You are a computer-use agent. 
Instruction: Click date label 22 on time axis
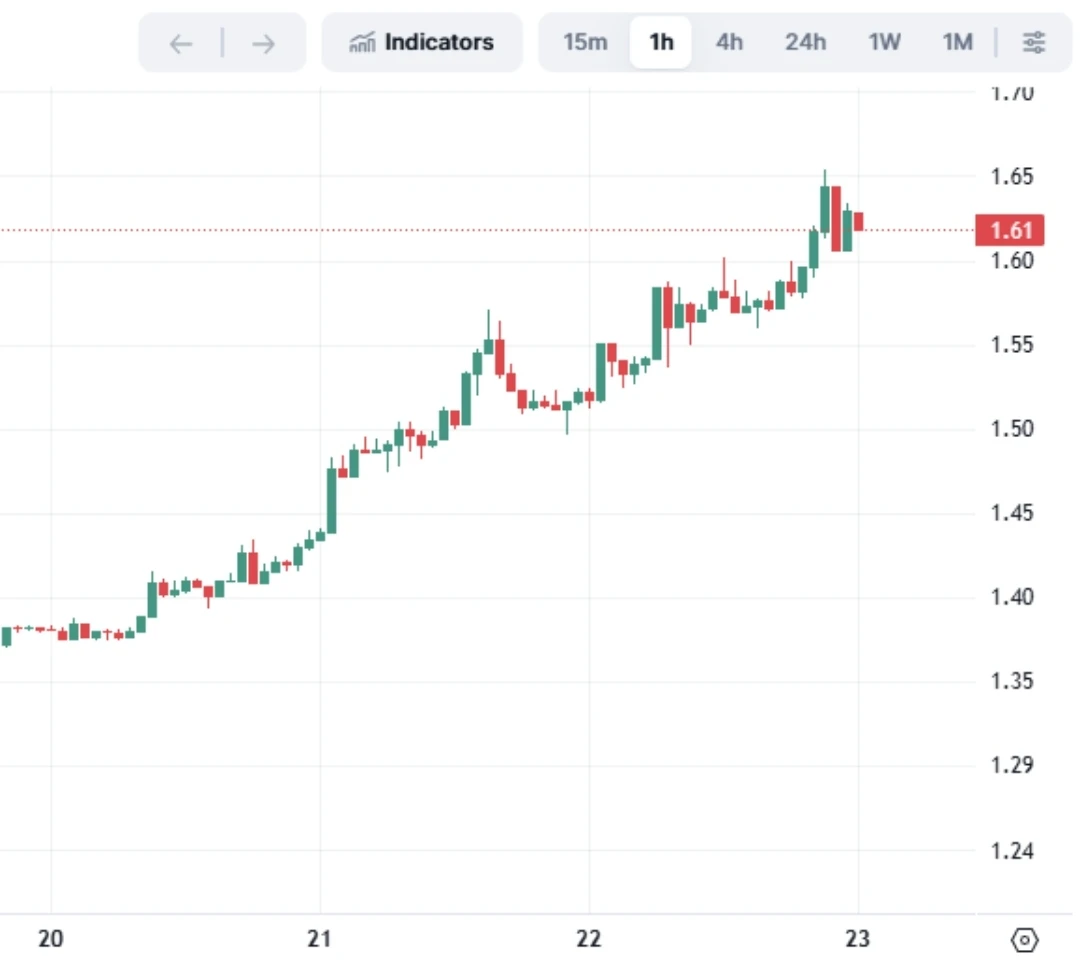coord(588,938)
